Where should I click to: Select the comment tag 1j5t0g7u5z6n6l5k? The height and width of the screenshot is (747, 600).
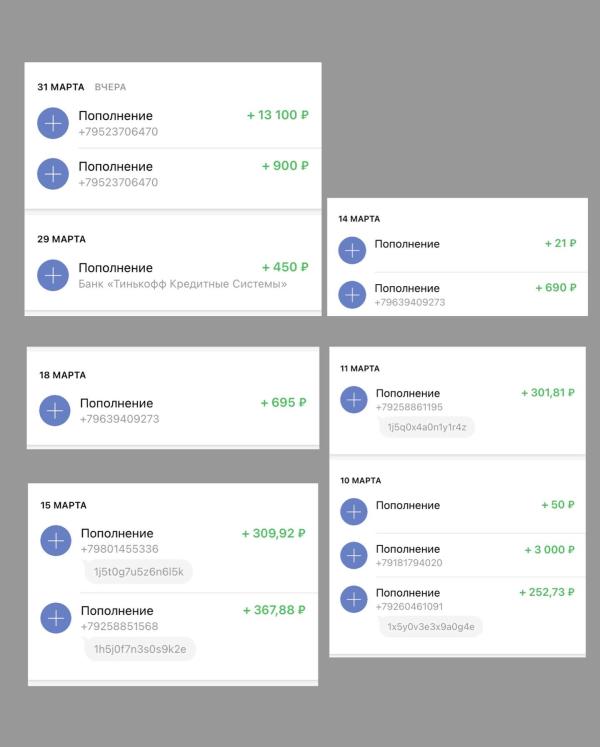(x=139, y=572)
